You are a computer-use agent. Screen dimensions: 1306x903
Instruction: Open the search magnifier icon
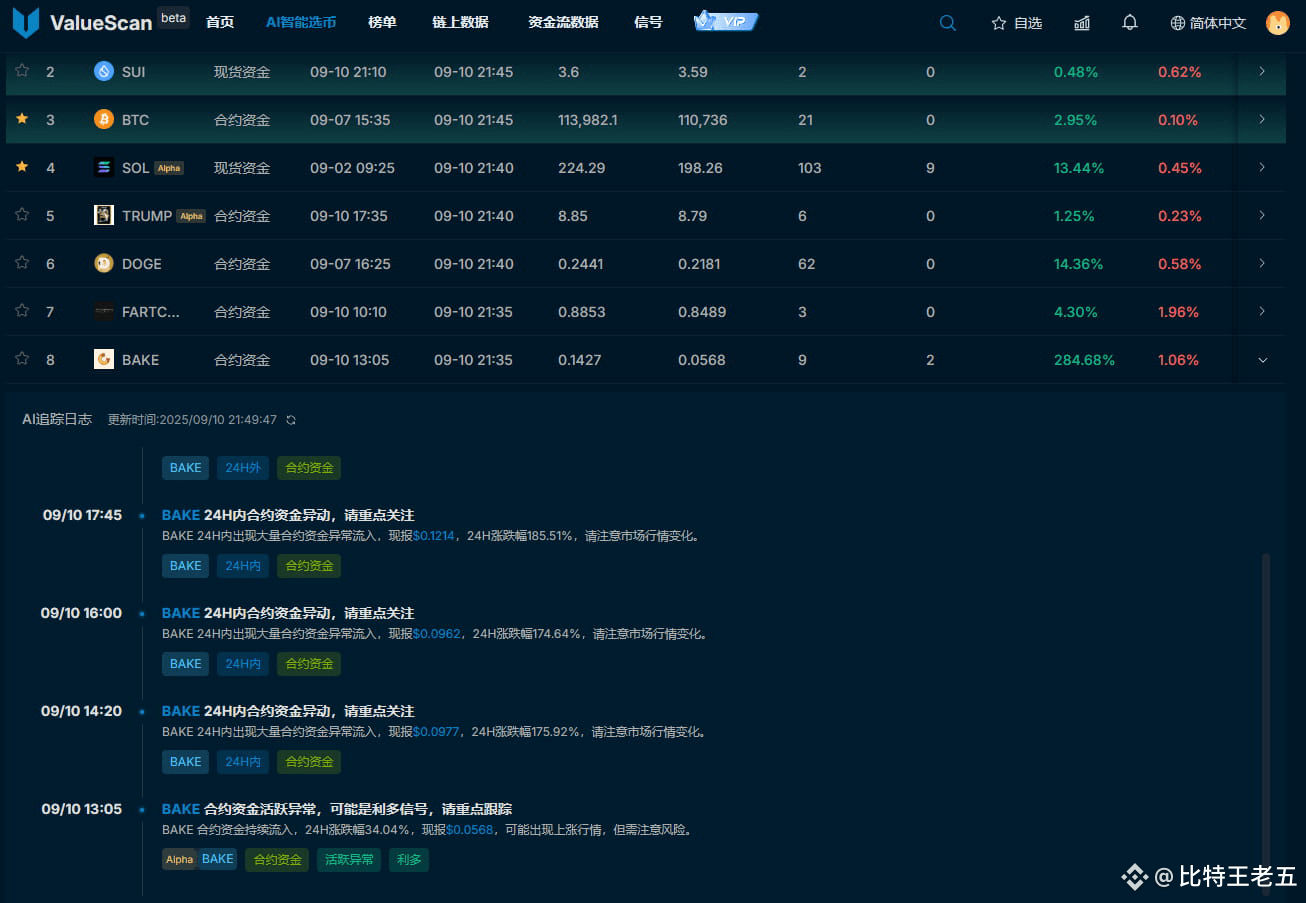948,22
